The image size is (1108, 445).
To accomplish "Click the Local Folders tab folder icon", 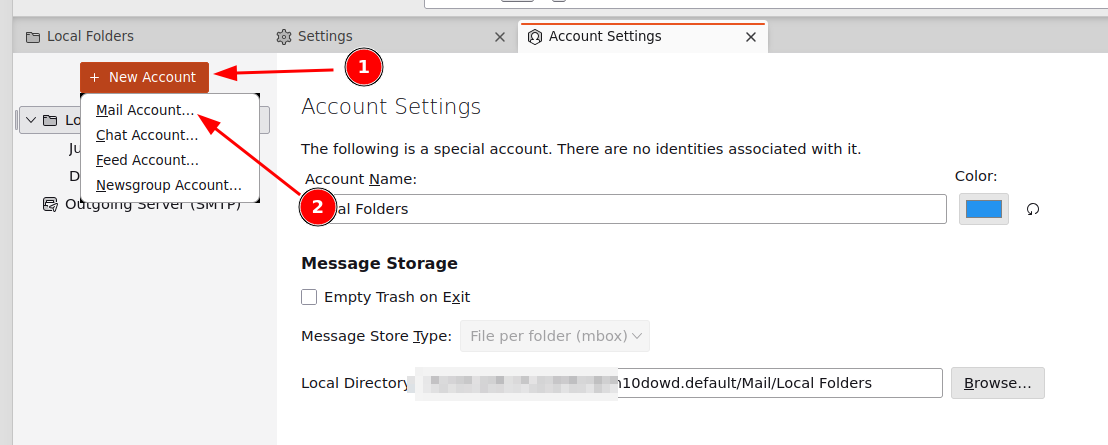I will [x=33, y=37].
